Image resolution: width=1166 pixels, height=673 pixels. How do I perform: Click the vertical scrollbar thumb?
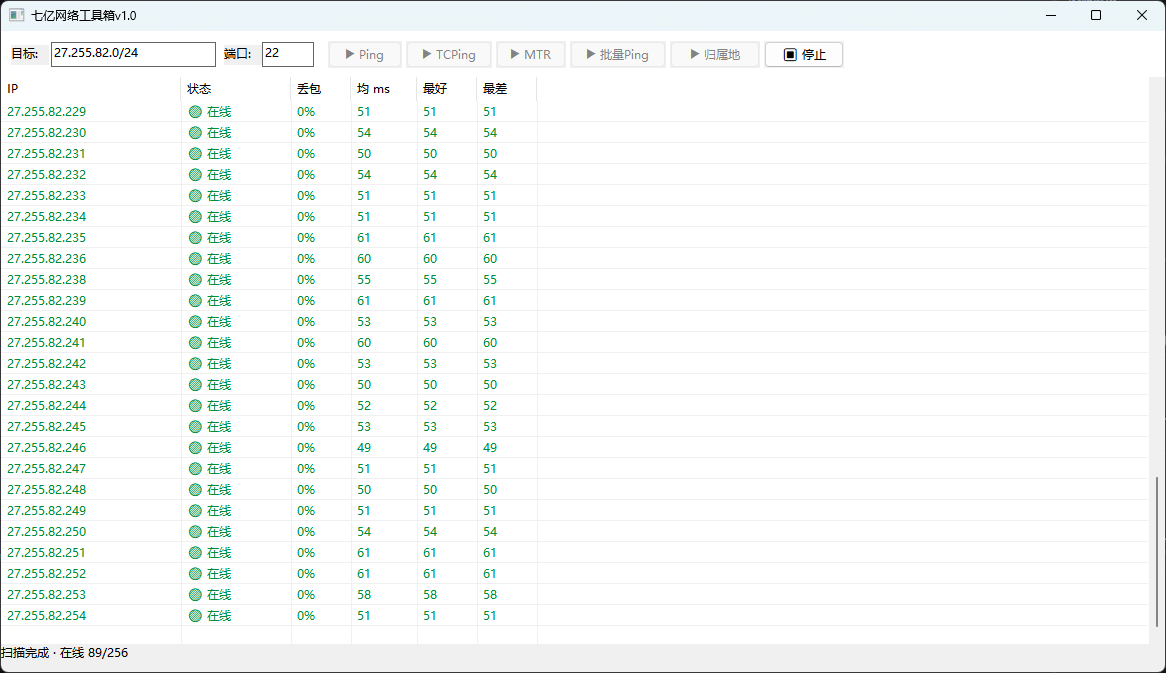click(1157, 552)
